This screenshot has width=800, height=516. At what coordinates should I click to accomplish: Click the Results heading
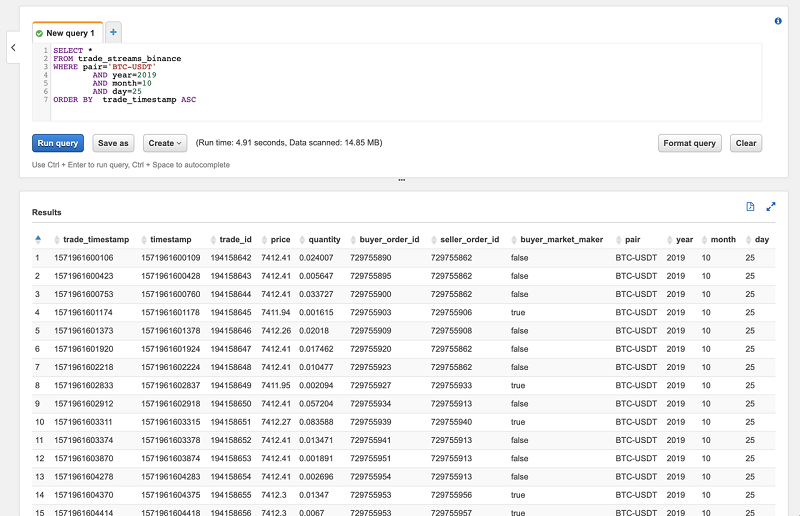[46, 212]
